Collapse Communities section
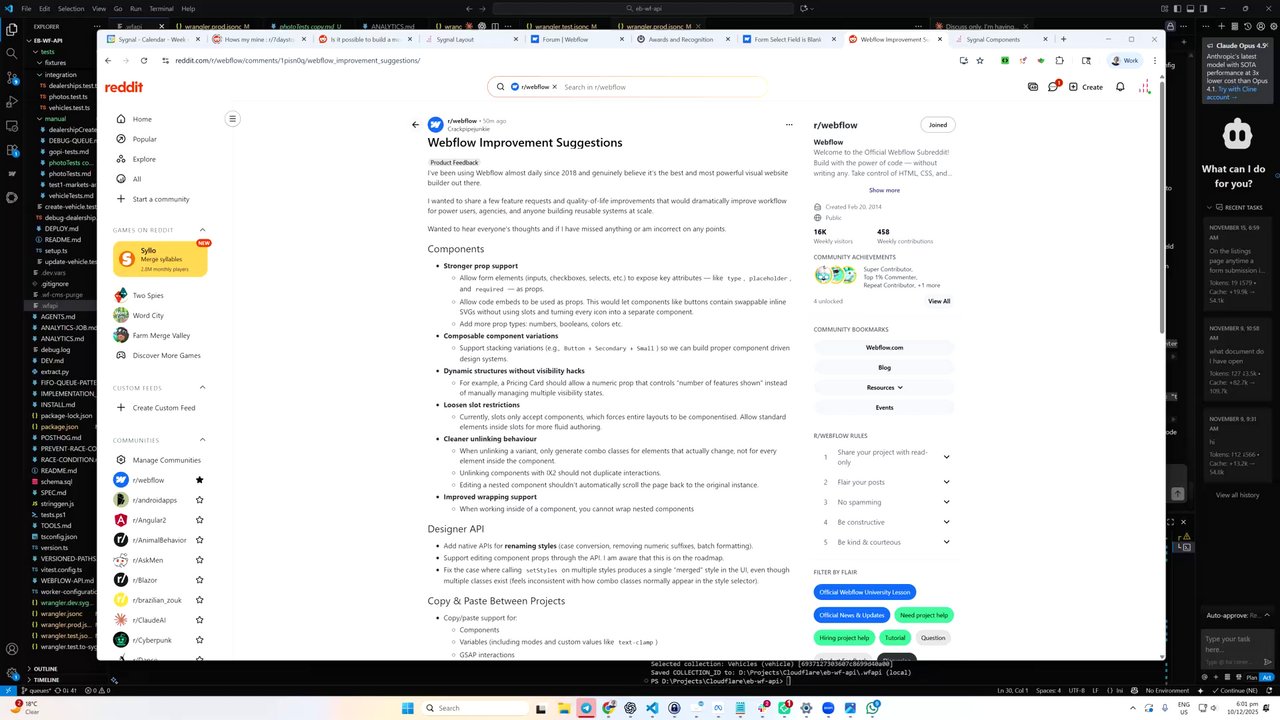 point(202,440)
